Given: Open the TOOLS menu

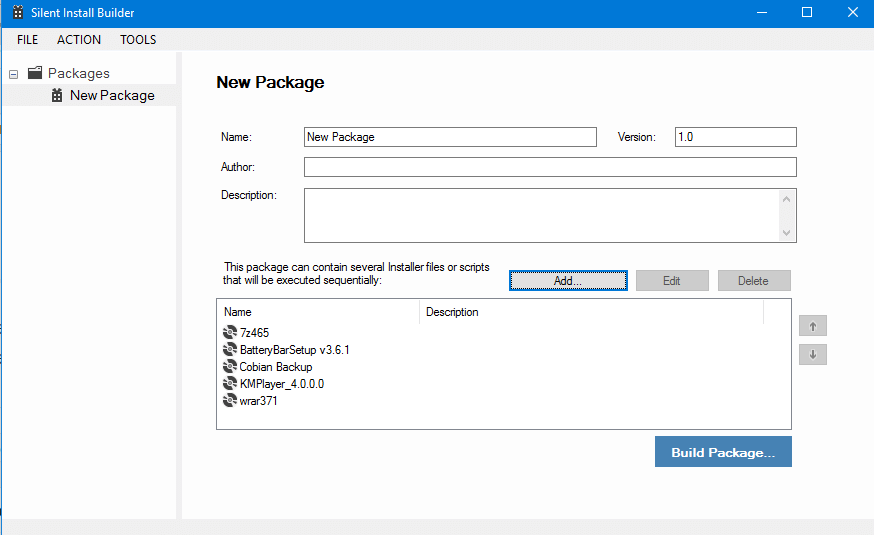Looking at the screenshot, I should pos(138,40).
